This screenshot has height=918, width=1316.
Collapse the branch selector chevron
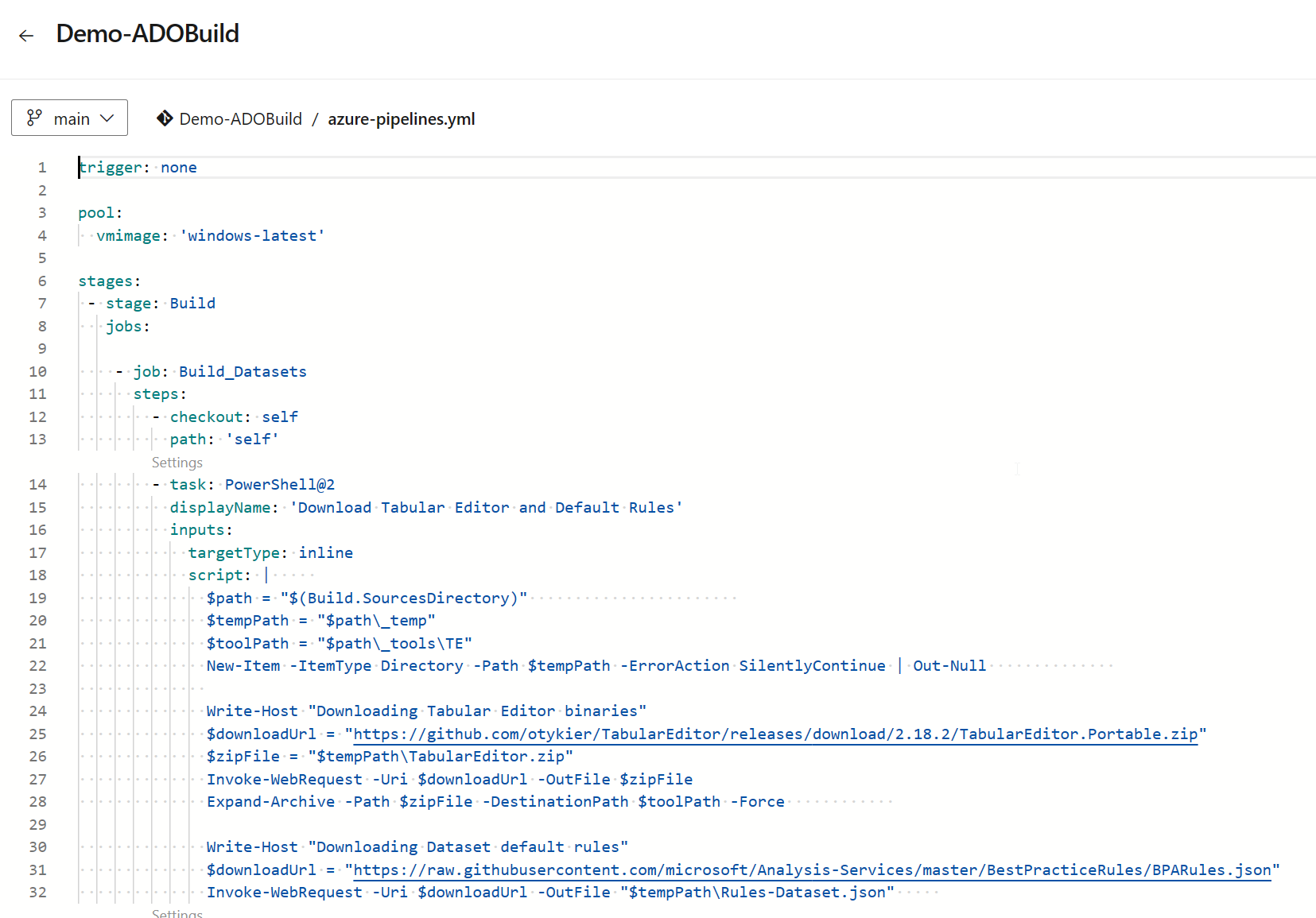point(106,117)
